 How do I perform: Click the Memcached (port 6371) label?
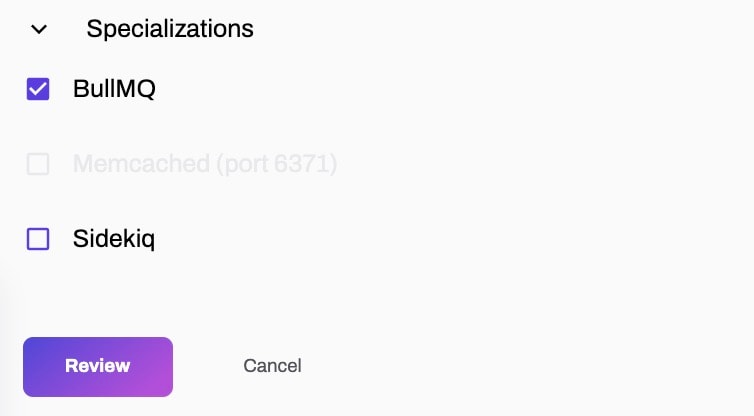click(205, 164)
